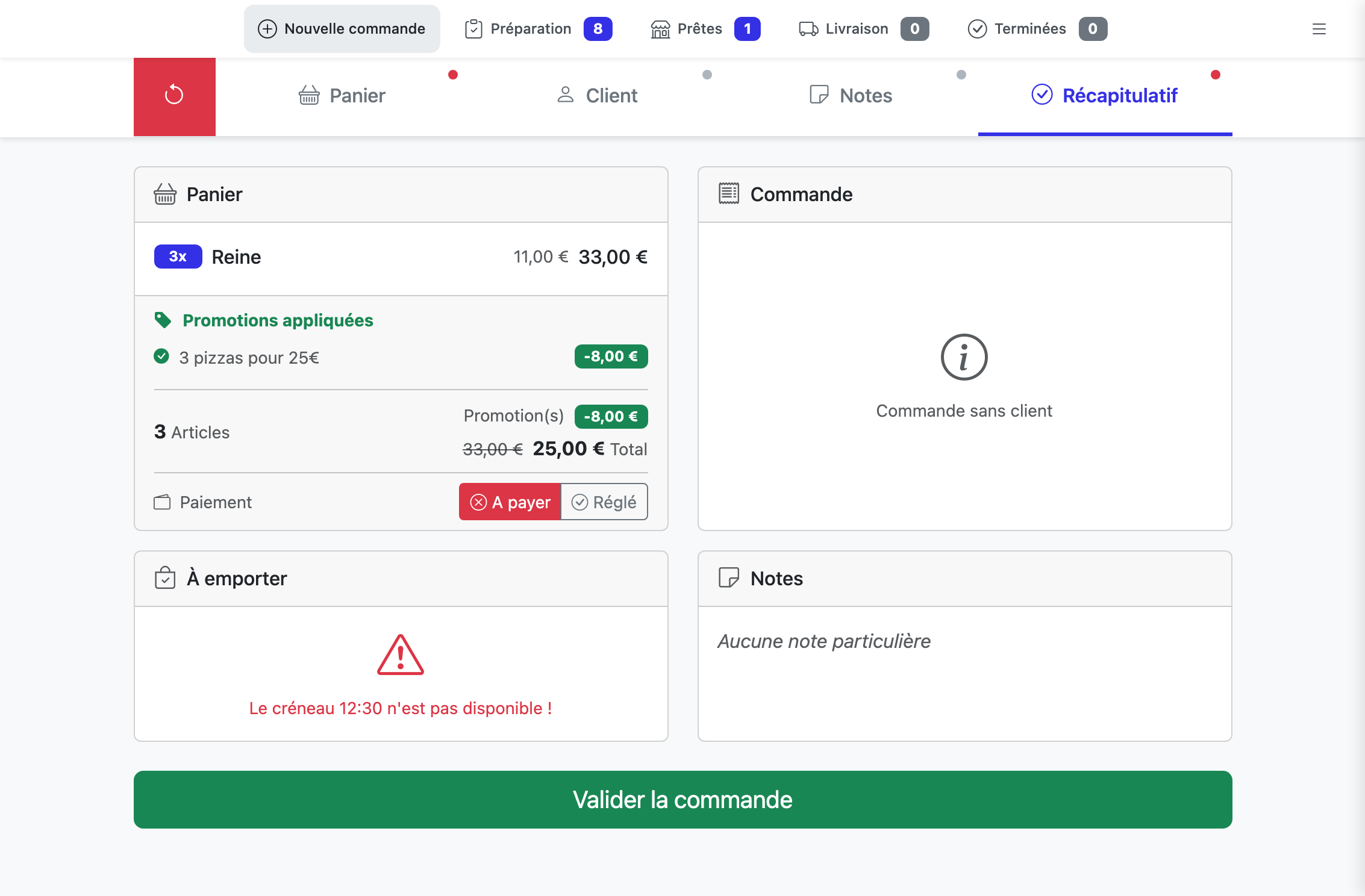Click the 25,00 € total amount
The image size is (1365, 896).
coord(569,449)
